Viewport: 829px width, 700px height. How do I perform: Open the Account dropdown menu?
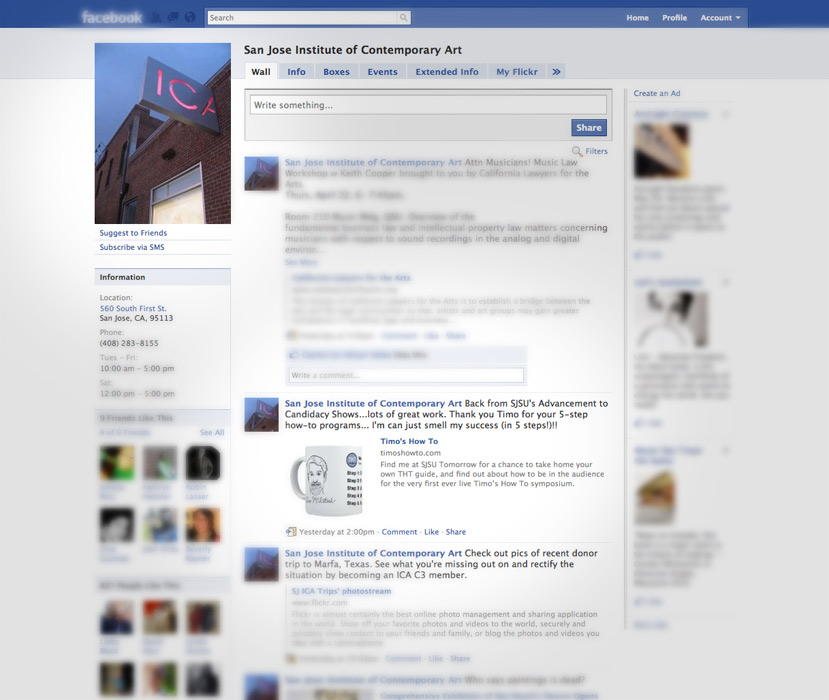pos(720,18)
